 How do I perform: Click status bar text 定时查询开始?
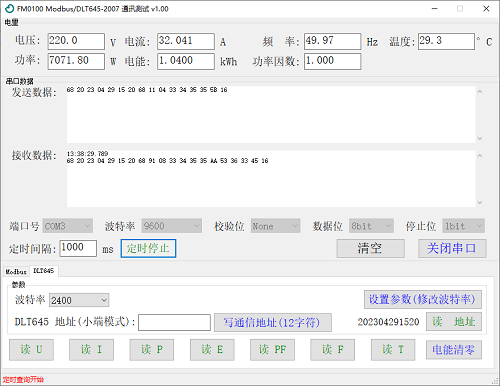(x=23, y=380)
